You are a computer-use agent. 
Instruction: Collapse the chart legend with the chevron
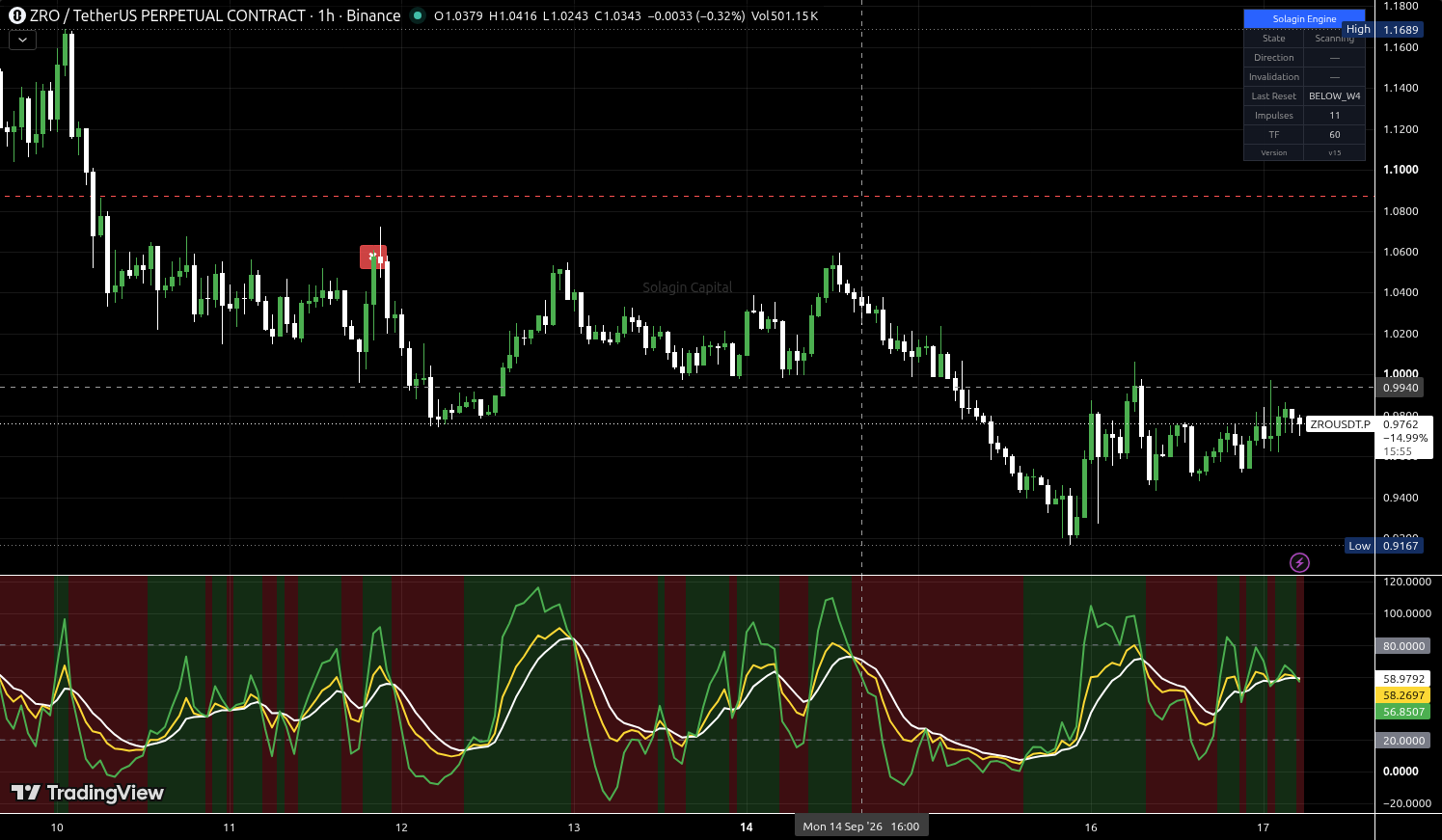click(22, 41)
